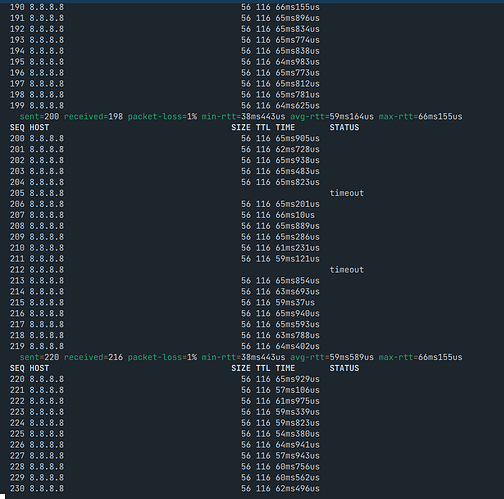Select time 64ms983us in seq 195 row
This screenshot has height=499, width=504.
tap(297, 62)
